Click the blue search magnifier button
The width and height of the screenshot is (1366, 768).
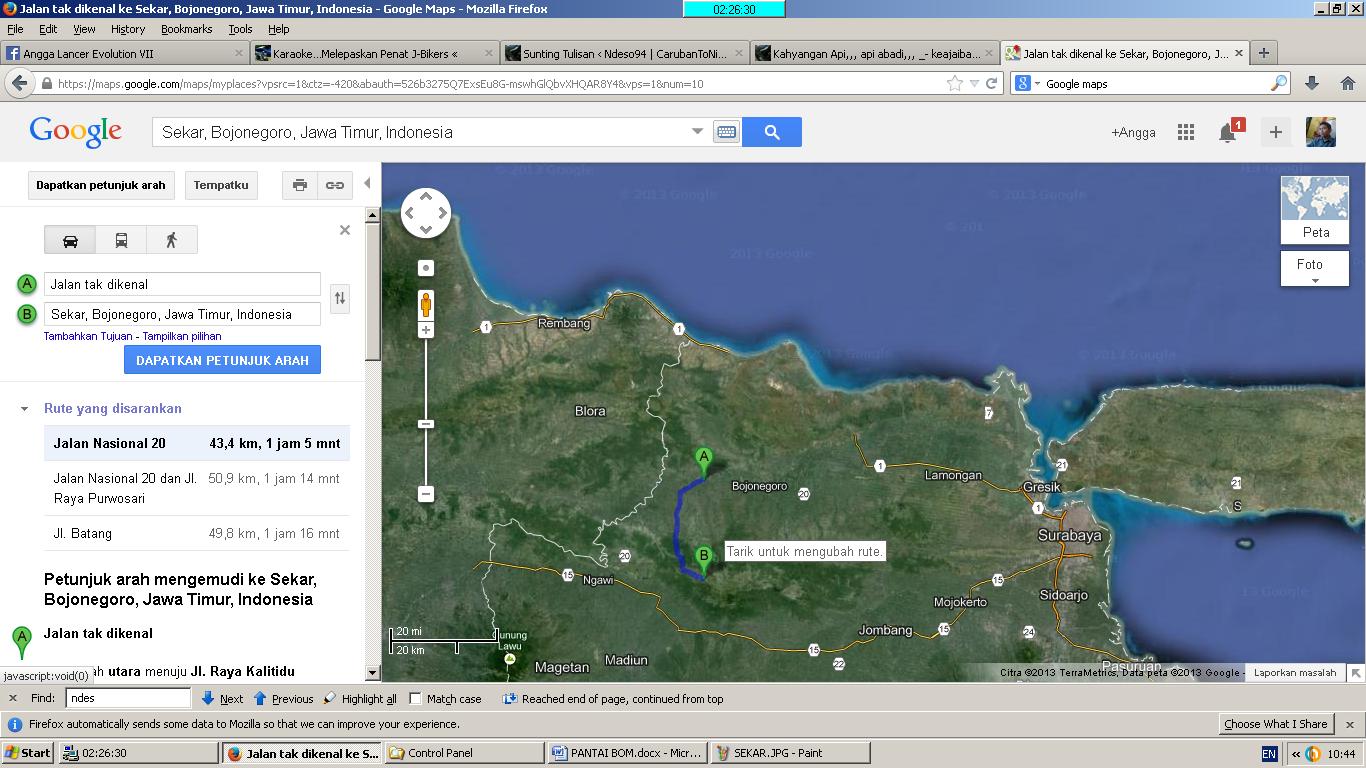coord(771,132)
